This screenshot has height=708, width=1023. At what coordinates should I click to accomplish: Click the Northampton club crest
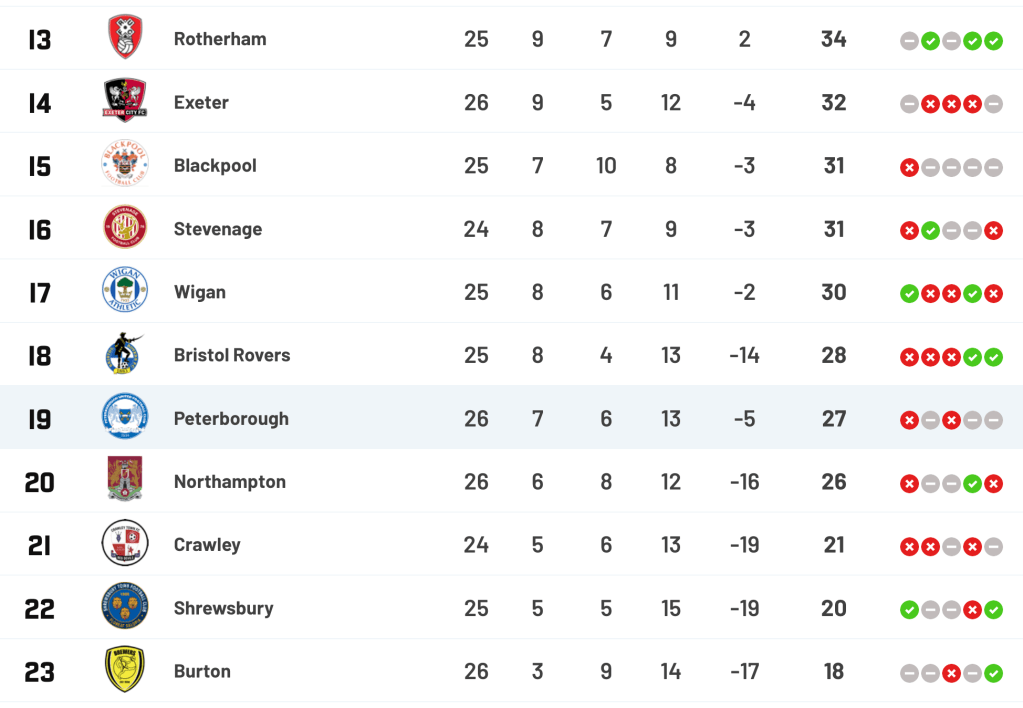125,481
